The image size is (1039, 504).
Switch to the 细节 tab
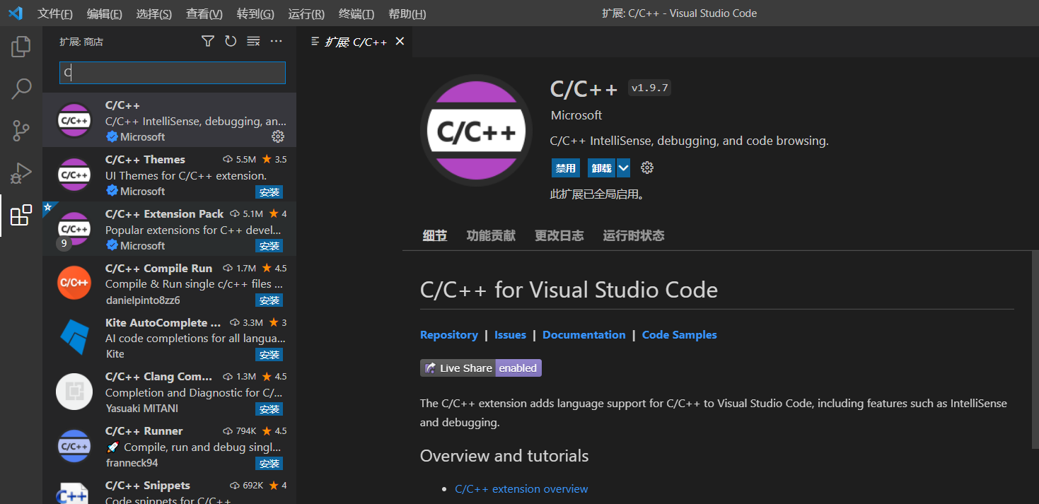tap(435, 235)
